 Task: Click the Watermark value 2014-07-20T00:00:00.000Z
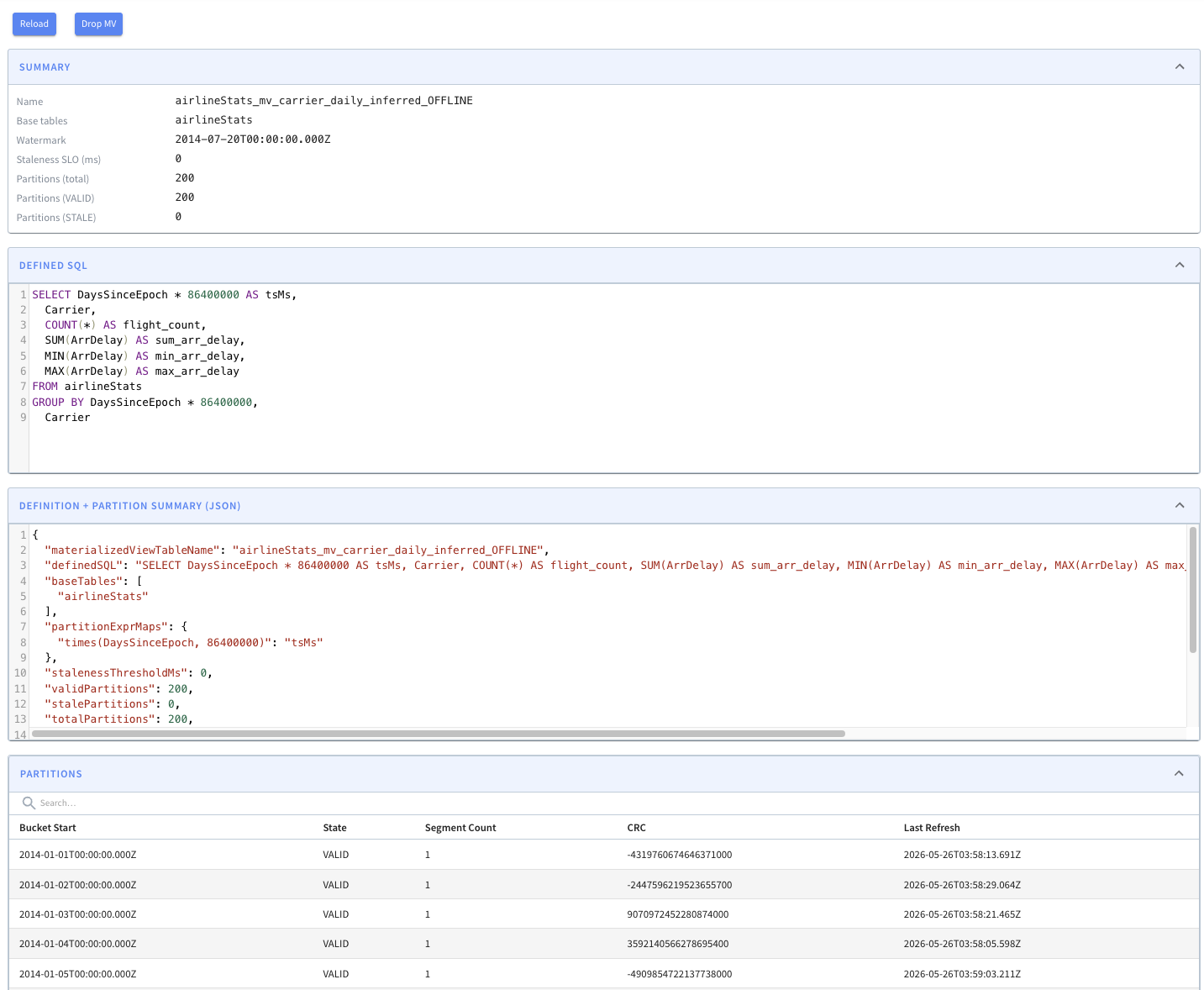(253, 140)
